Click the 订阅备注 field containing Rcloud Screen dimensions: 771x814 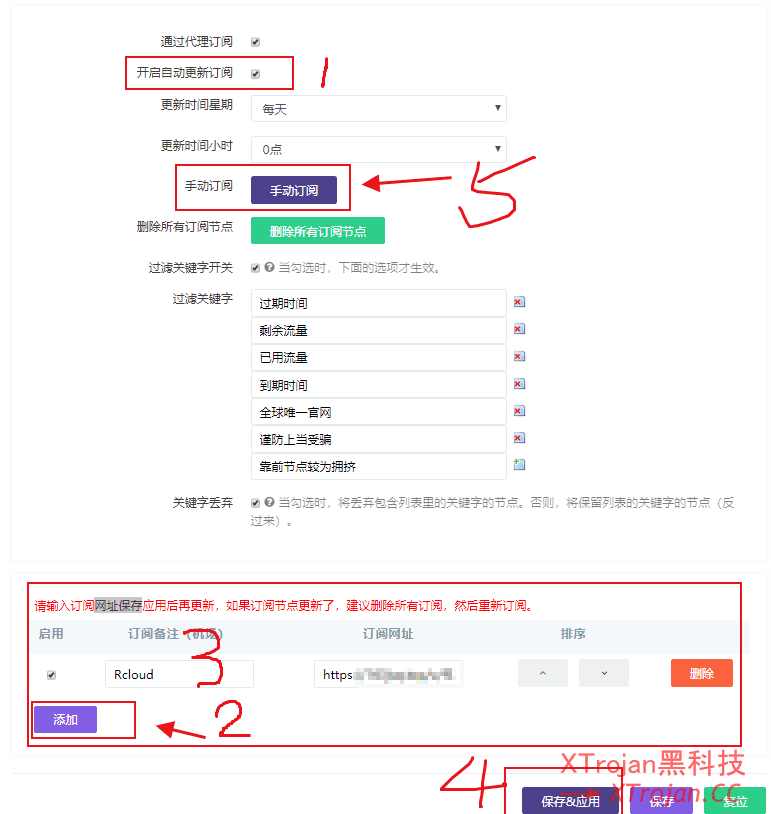pos(178,674)
